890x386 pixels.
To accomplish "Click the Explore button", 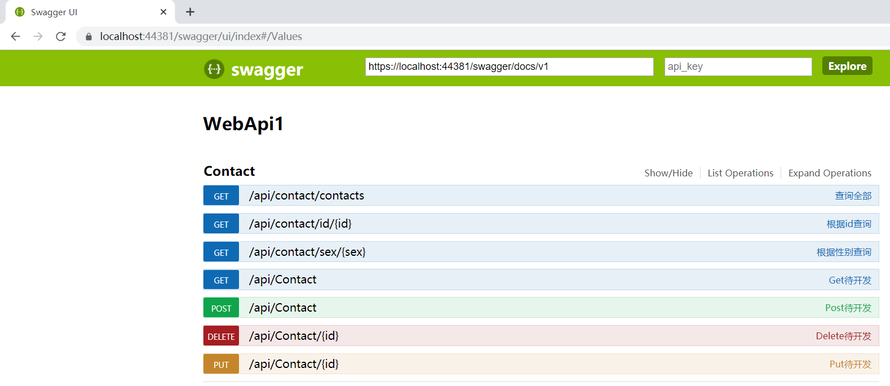I will 847,66.
